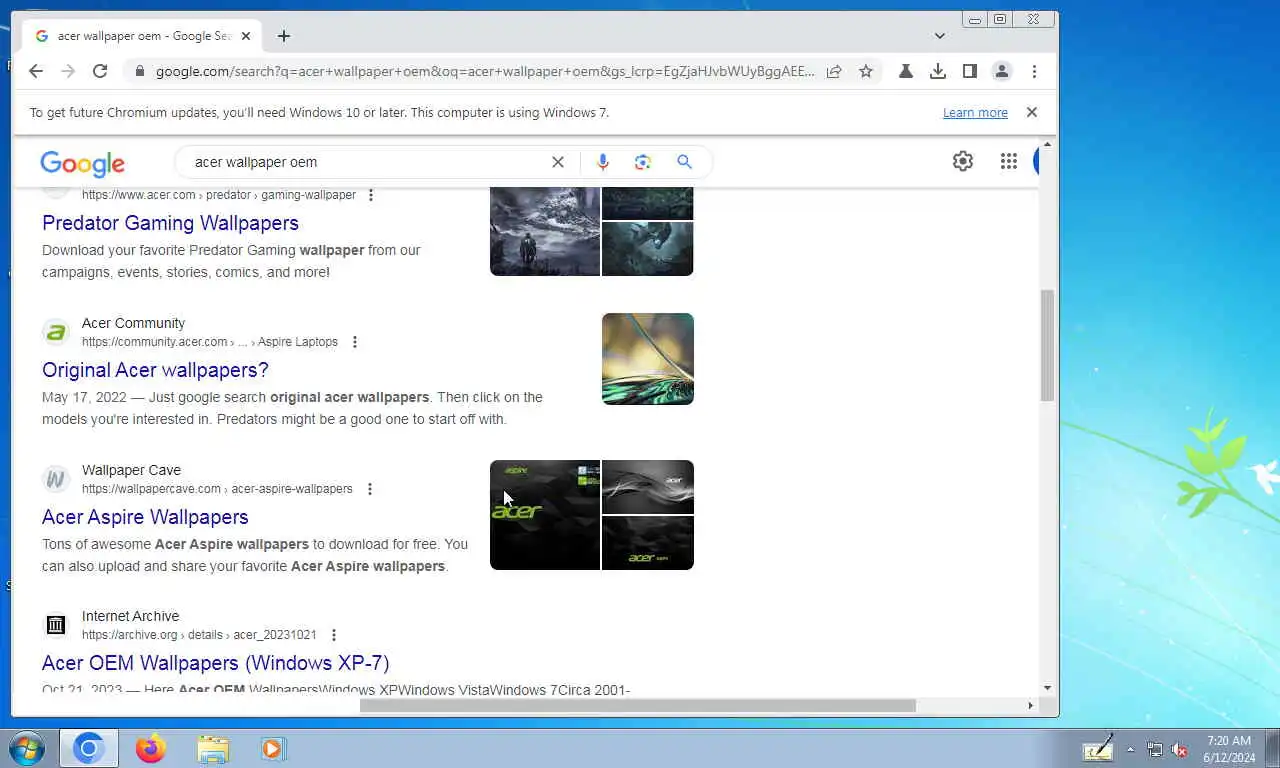Viewport: 1280px width, 768px height.
Task: Click the scroll right arrow
Action: pos(1030,705)
